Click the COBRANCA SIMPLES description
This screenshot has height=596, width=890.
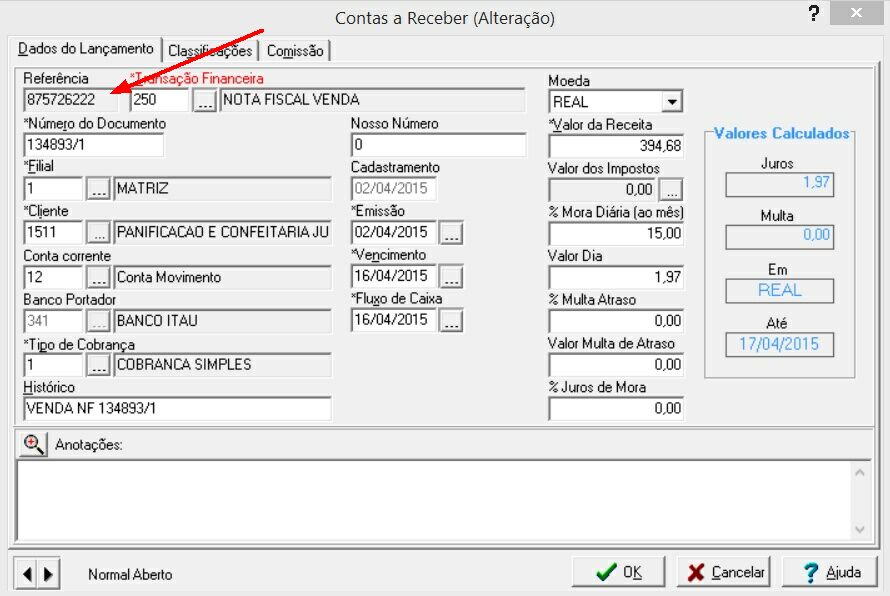222,365
